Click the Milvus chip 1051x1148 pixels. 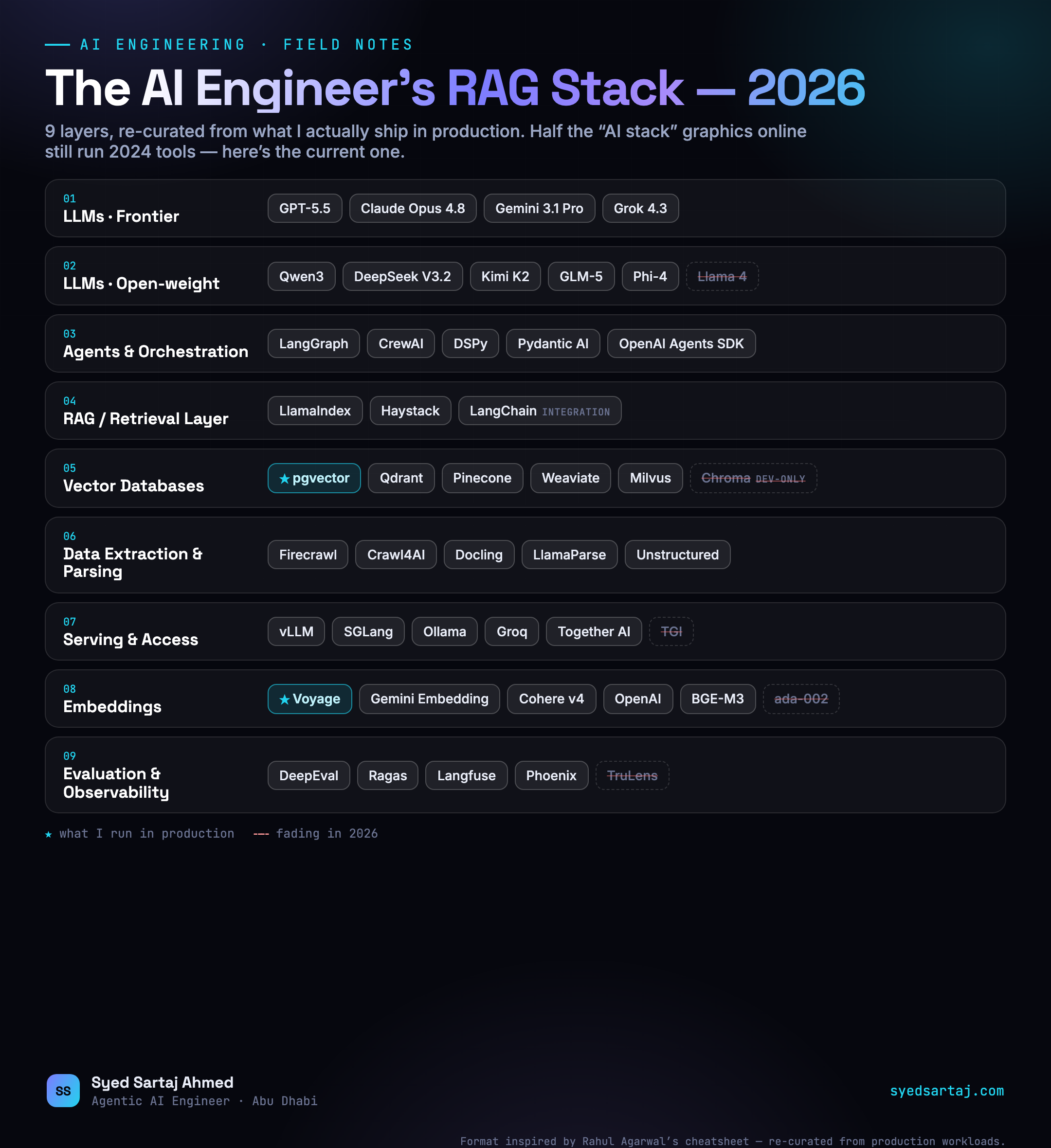[x=651, y=478]
